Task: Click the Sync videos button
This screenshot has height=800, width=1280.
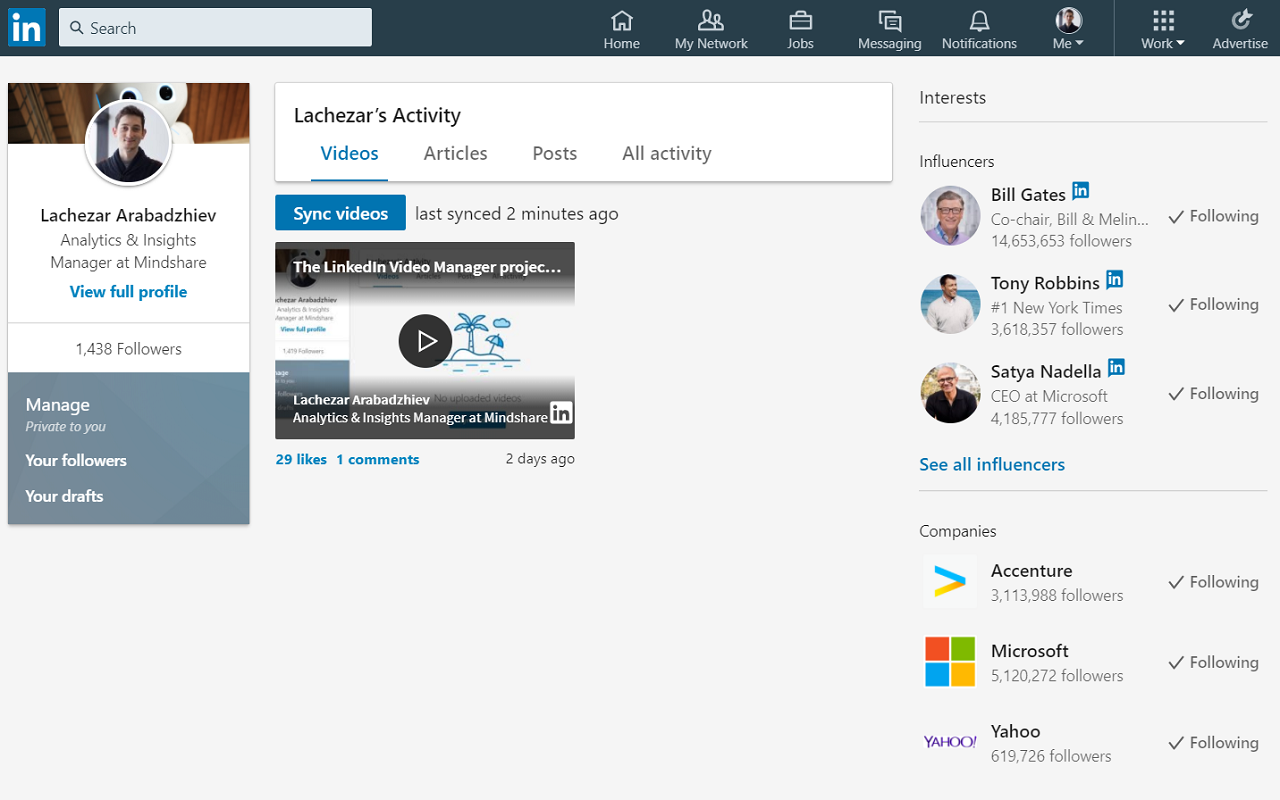Action: point(340,212)
